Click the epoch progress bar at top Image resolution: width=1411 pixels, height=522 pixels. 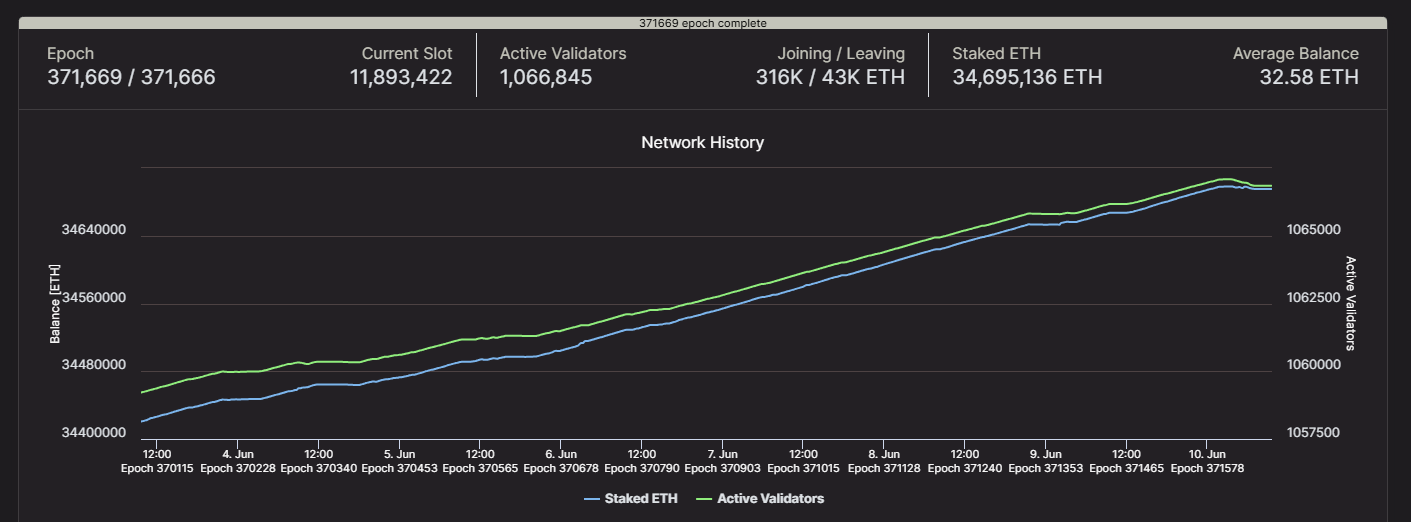point(703,23)
